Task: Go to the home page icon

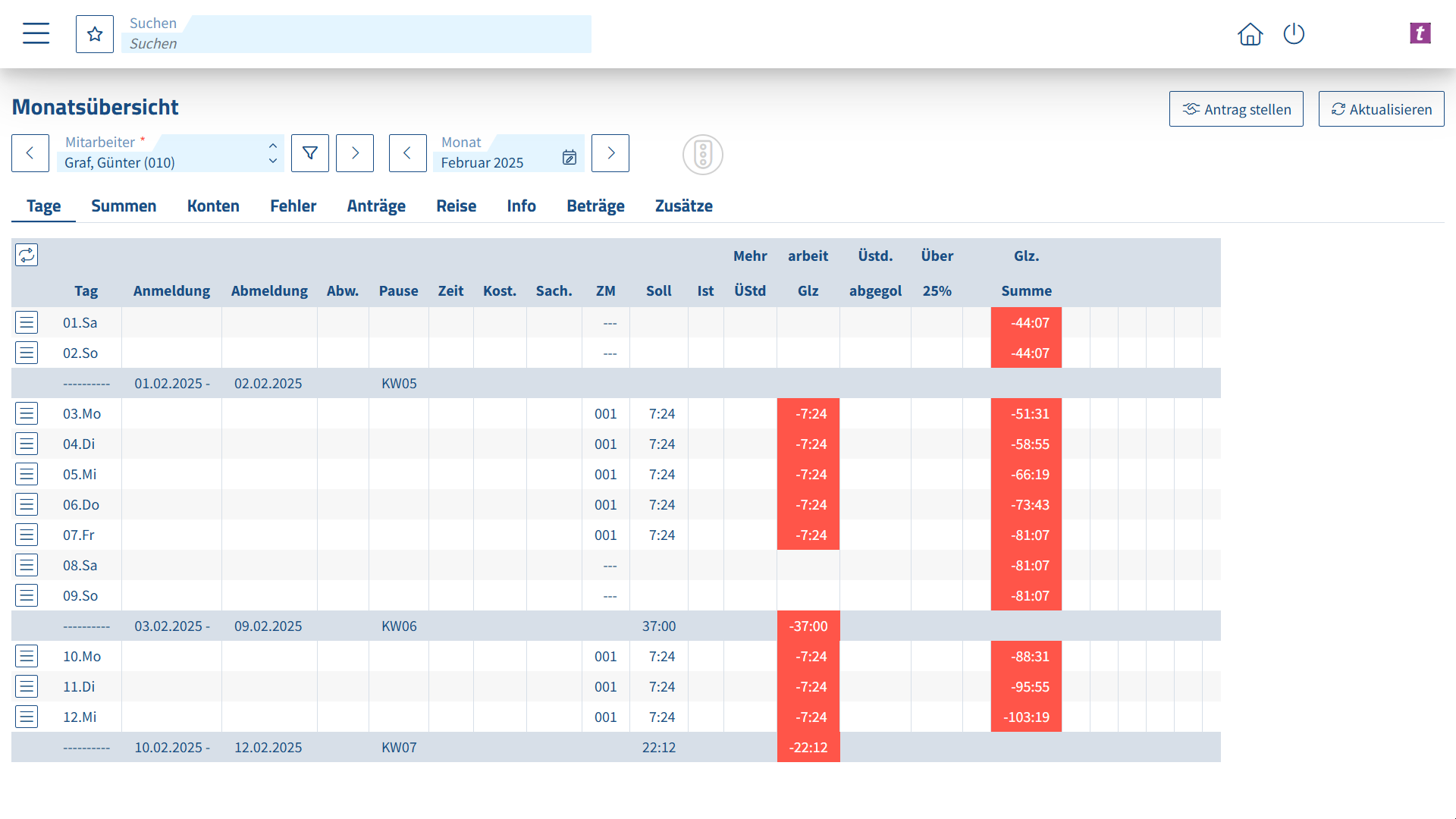Action: tap(1250, 34)
